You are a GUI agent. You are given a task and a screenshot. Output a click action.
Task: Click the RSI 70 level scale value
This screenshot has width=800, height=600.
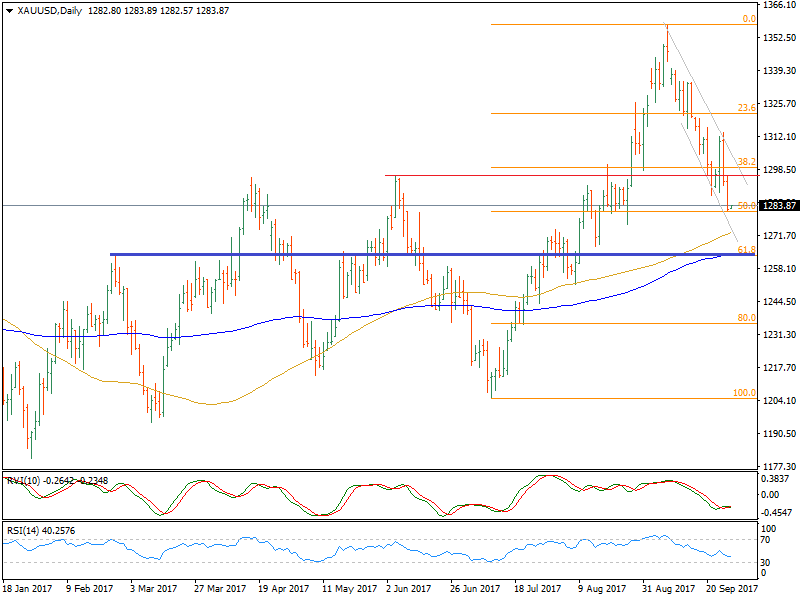pos(768,540)
